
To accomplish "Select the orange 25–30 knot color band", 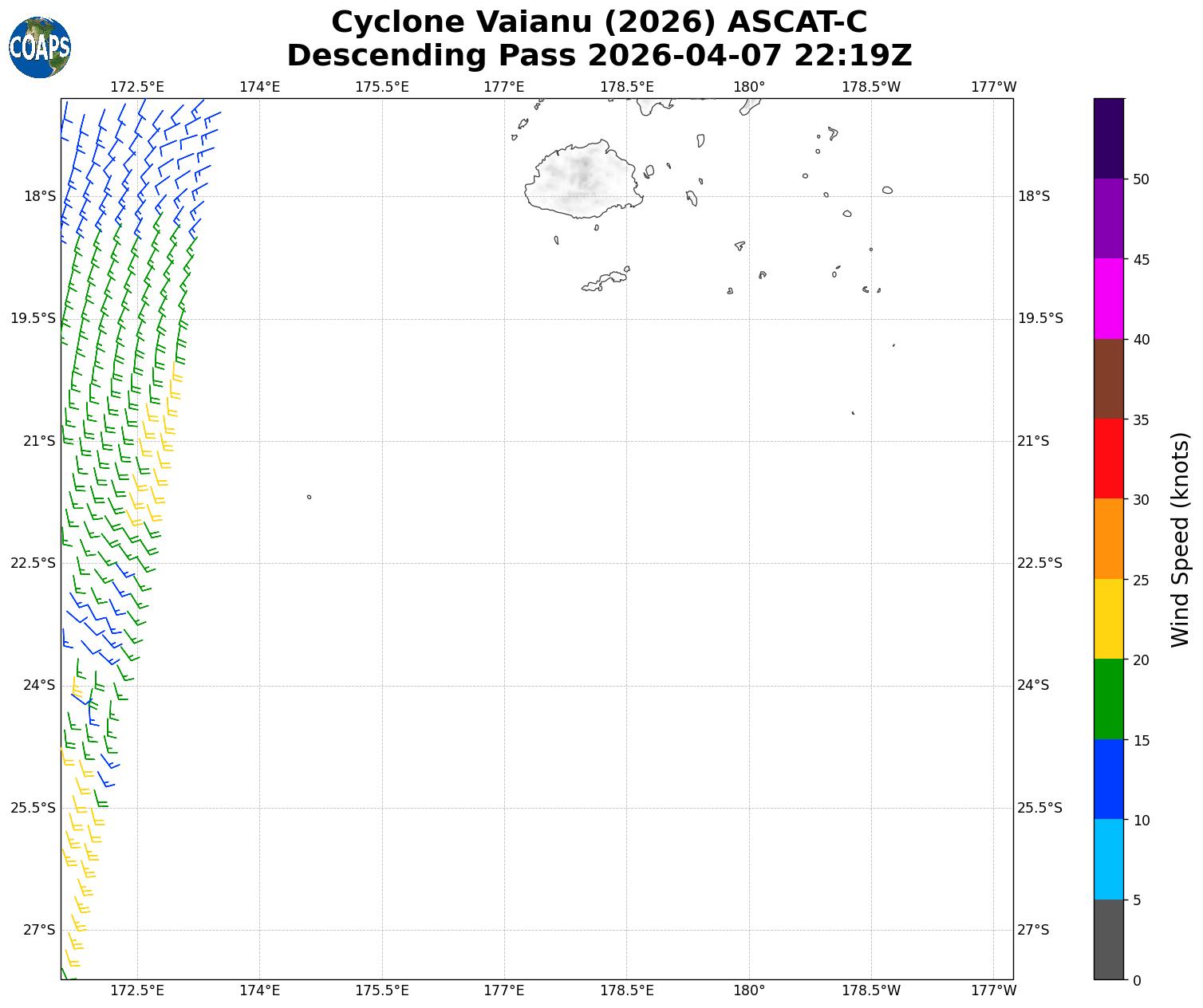I will [x=1108, y=539].
